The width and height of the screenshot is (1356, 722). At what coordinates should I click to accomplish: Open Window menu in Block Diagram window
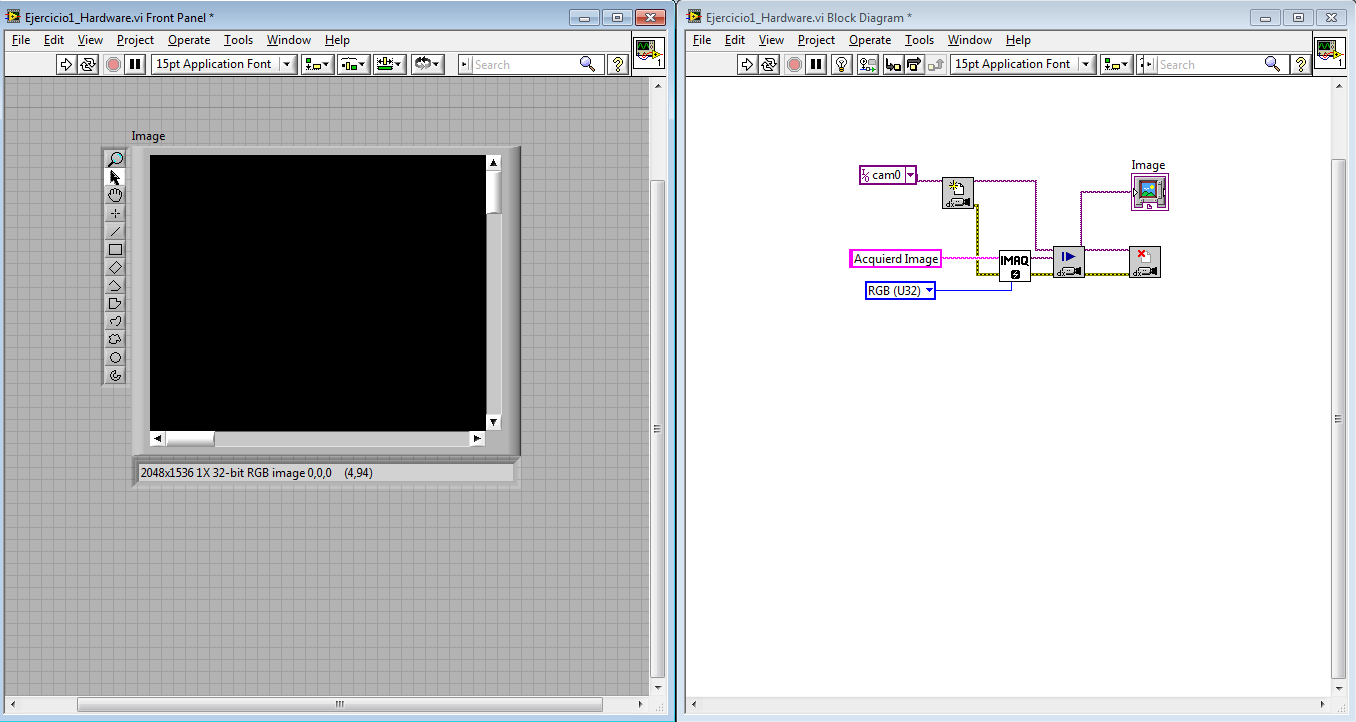pos(969,40)
